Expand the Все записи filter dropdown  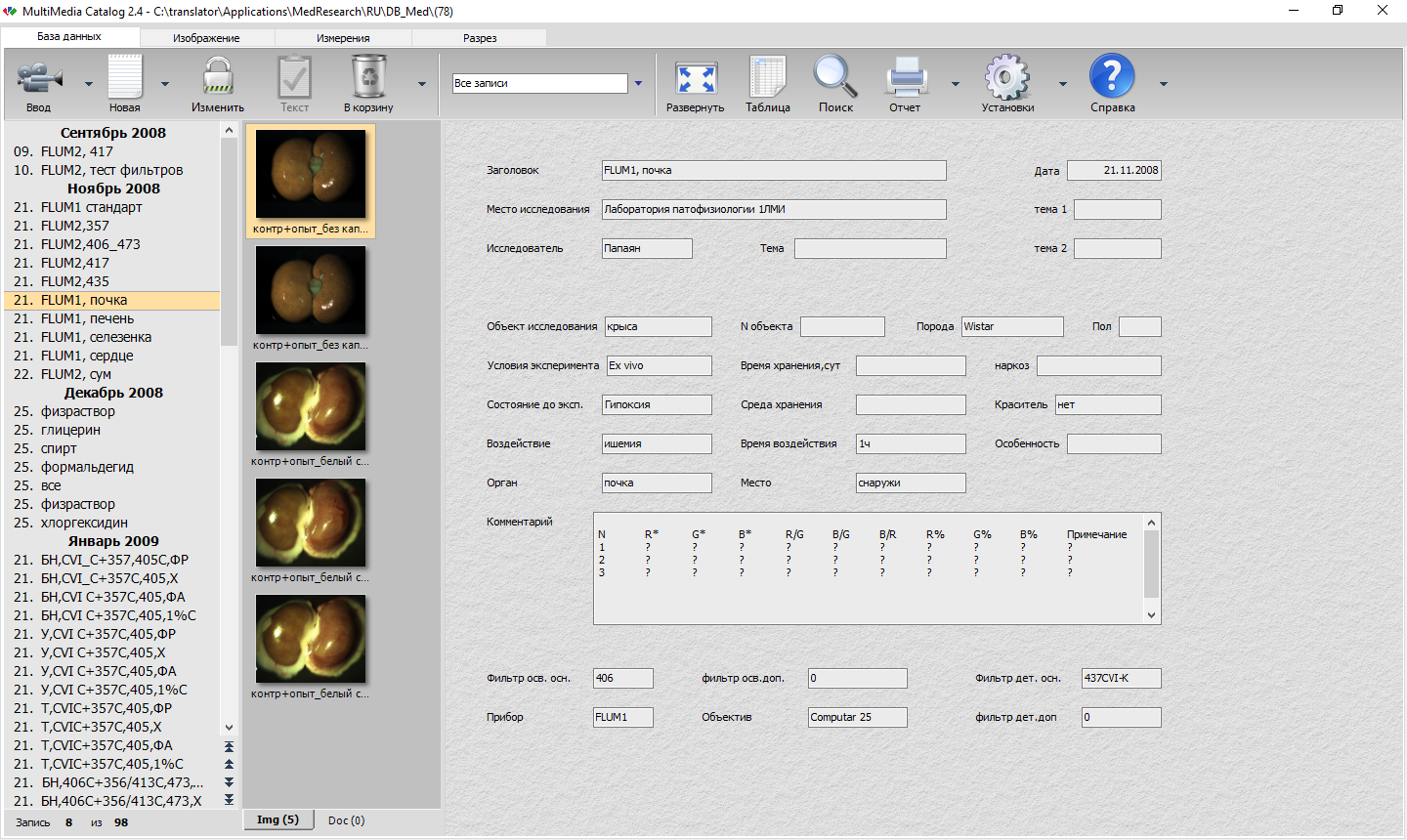pyautogui.click(x=638, y=84)
